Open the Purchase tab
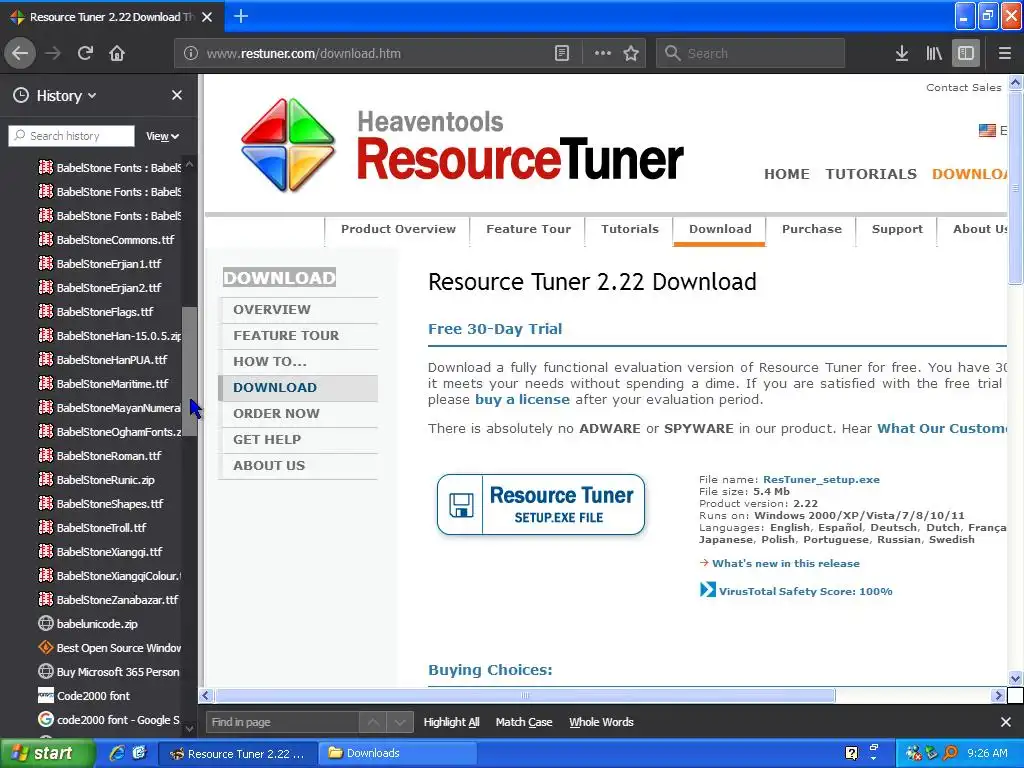1024x768 pixels. pyautogui.click(x=812, y=229)
